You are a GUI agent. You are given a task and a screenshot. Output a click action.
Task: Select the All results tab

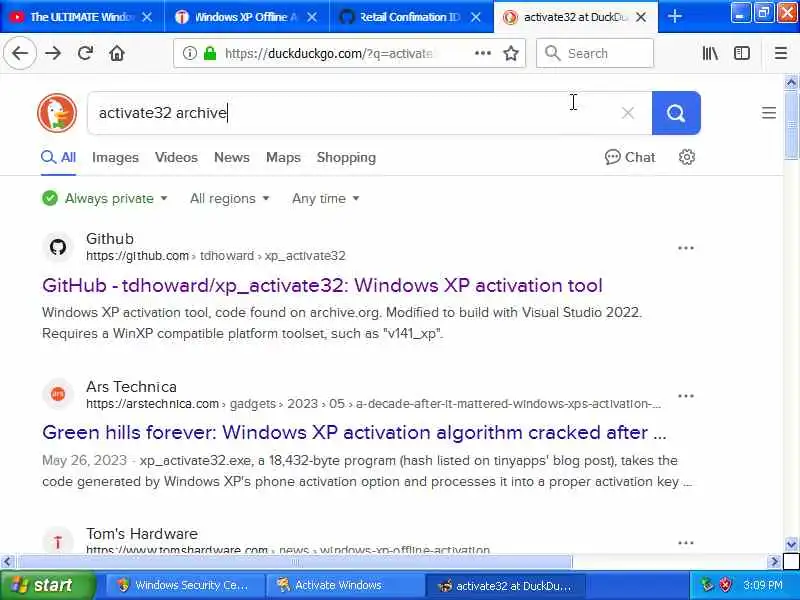[x=58, y=157]
